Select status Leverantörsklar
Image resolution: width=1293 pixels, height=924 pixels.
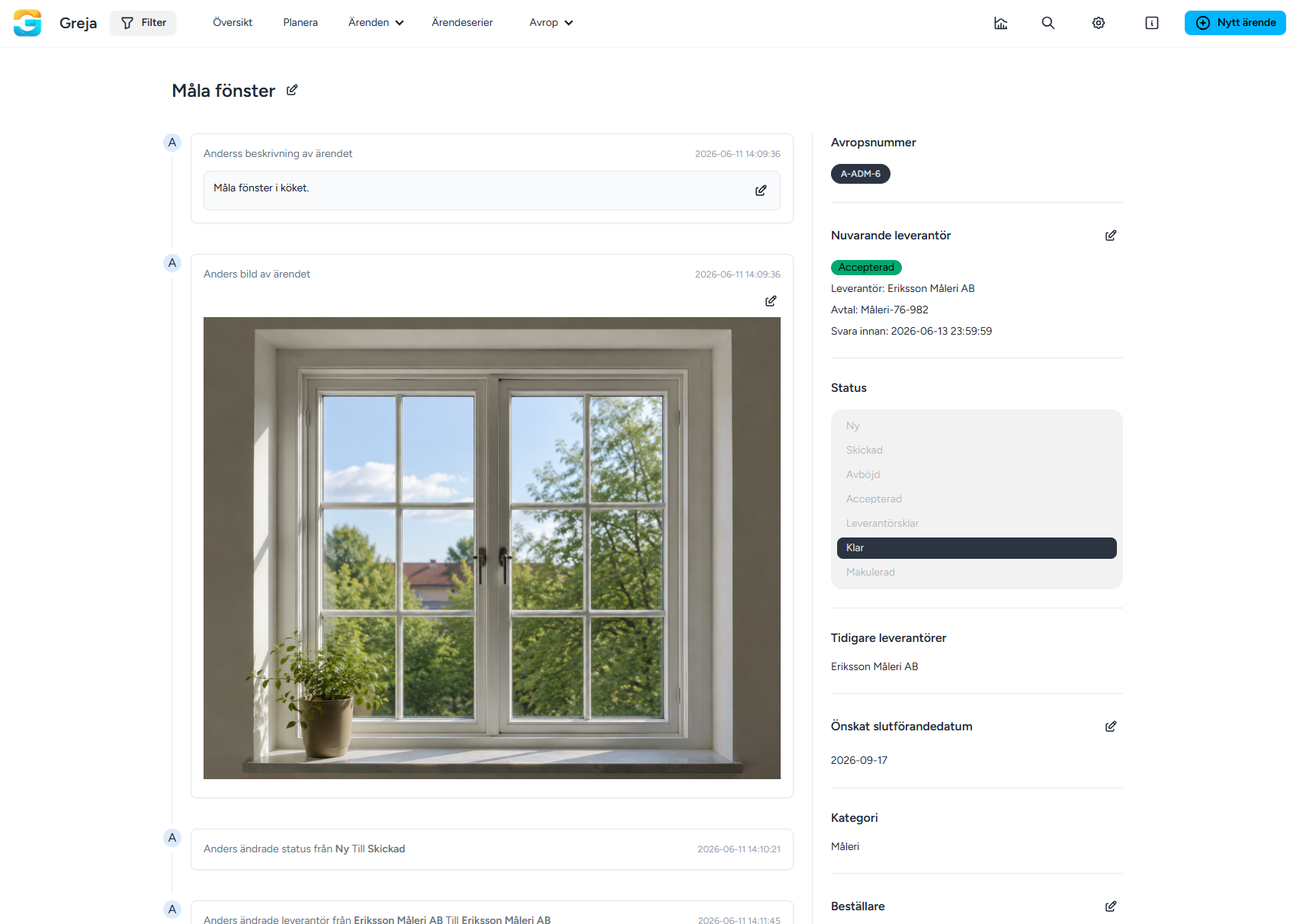977,524
